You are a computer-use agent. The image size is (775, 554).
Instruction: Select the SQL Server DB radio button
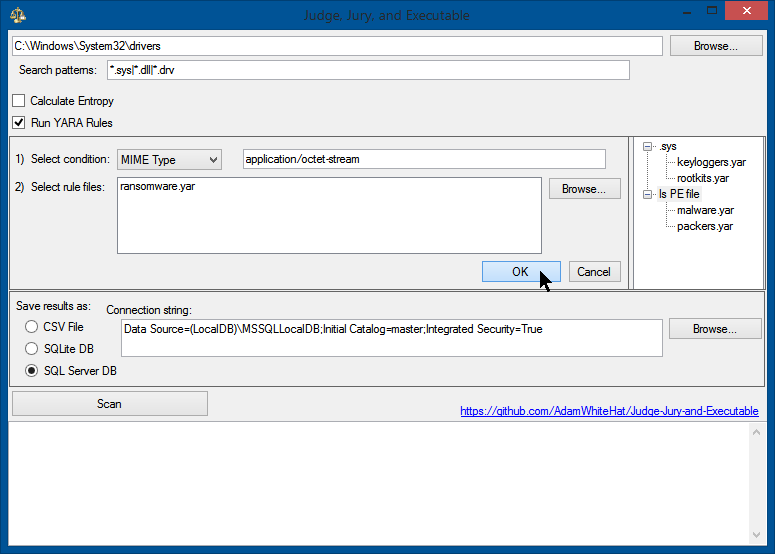pyautogui.click(x=32, y=370)
